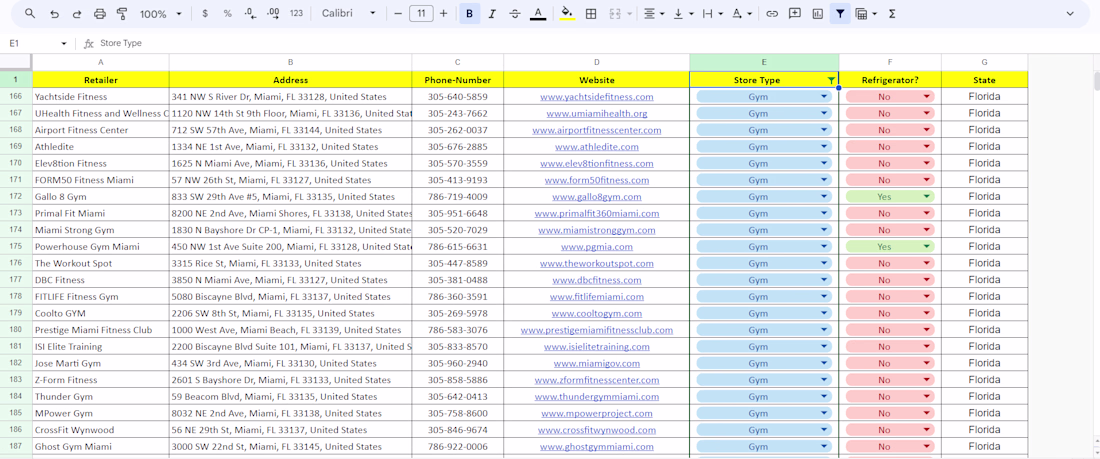This screenshot has width=1100, height=459.
Task: Open the search menus magnifier tool
Action: [29, 13]
